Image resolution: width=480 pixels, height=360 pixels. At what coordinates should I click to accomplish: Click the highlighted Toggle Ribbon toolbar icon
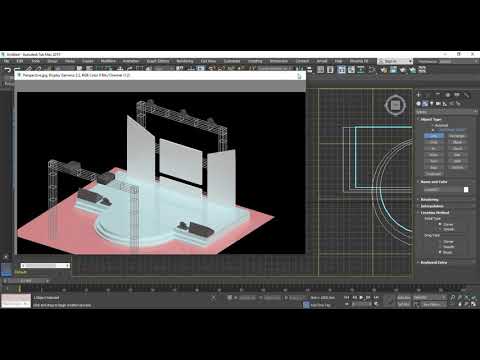coord(341,70)
